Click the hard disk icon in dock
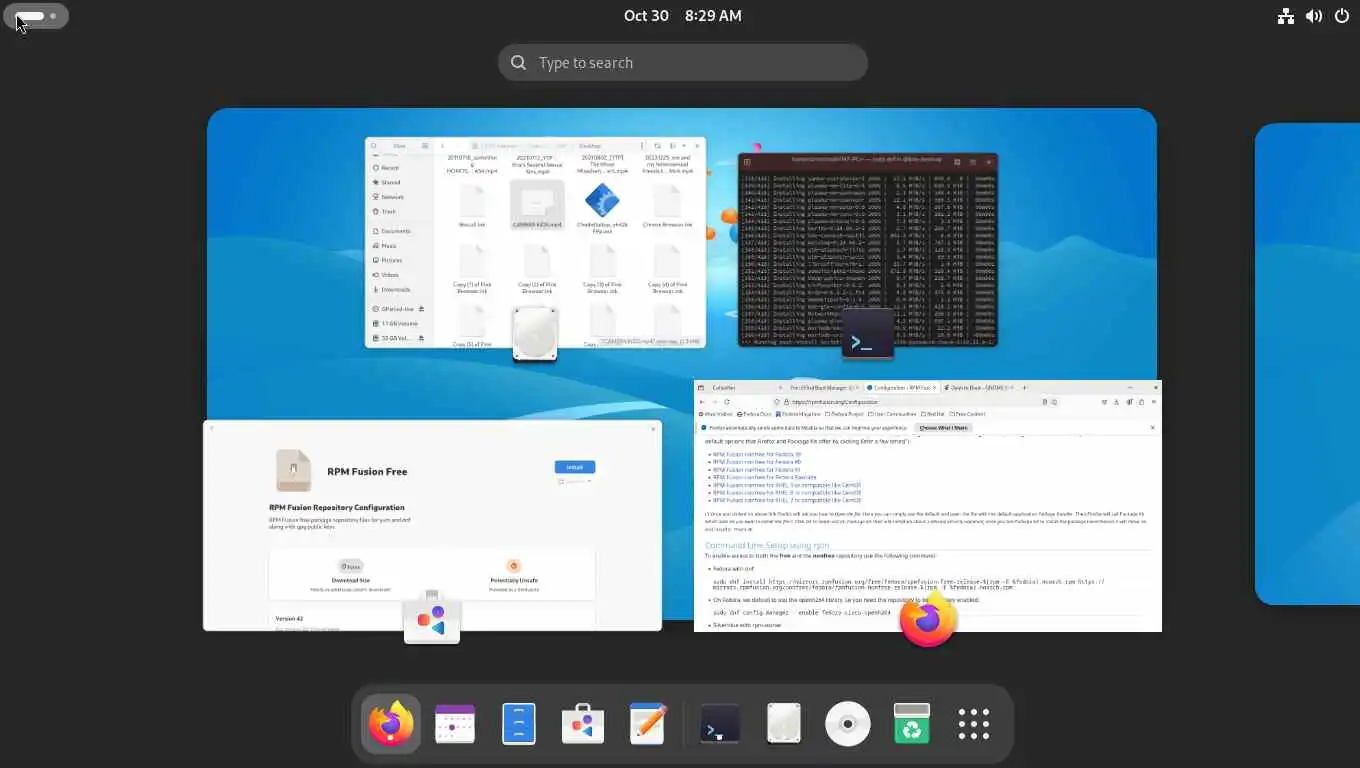 [x=784, y=724]
